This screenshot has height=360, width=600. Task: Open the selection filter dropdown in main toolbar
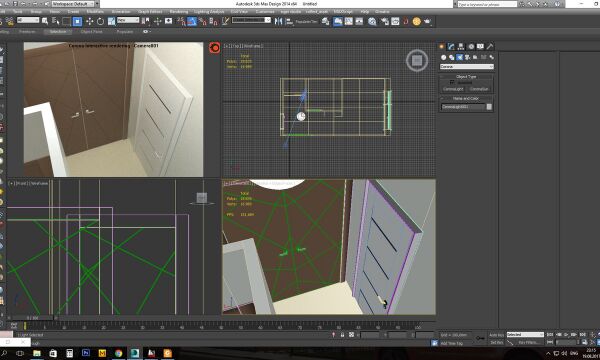tap(28, 20)
